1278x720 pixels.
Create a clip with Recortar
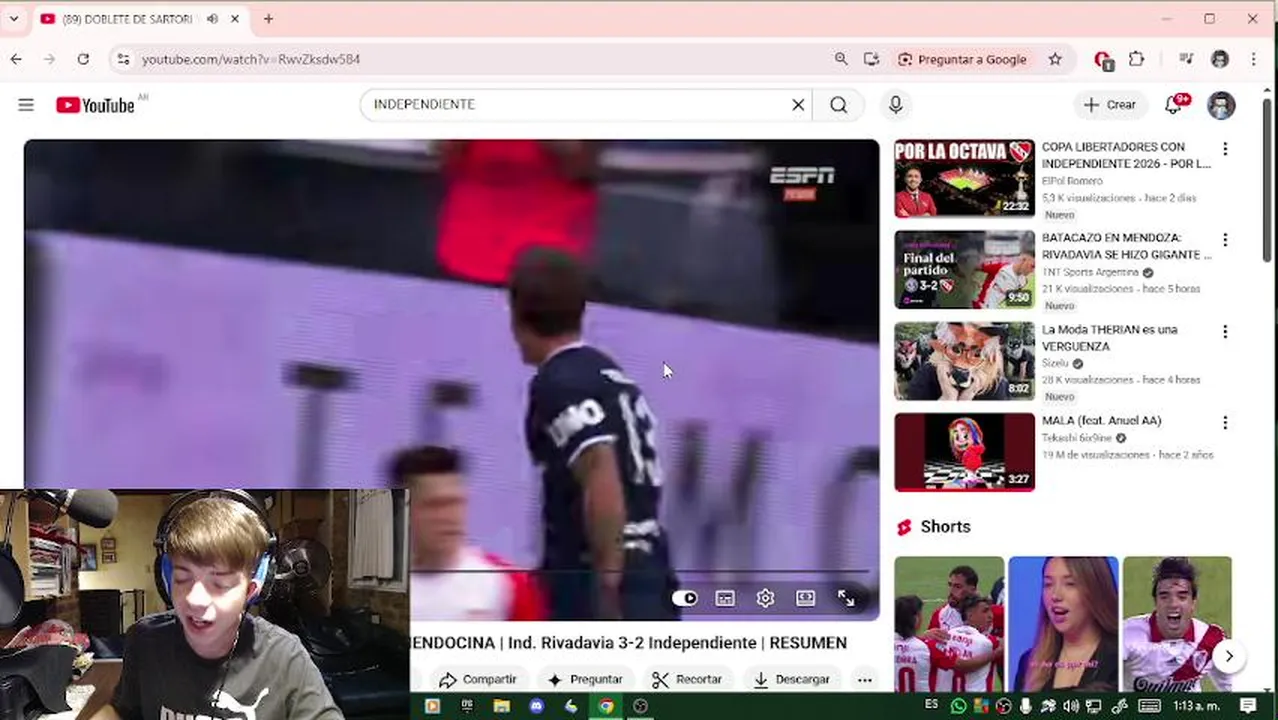coord(688,680)
